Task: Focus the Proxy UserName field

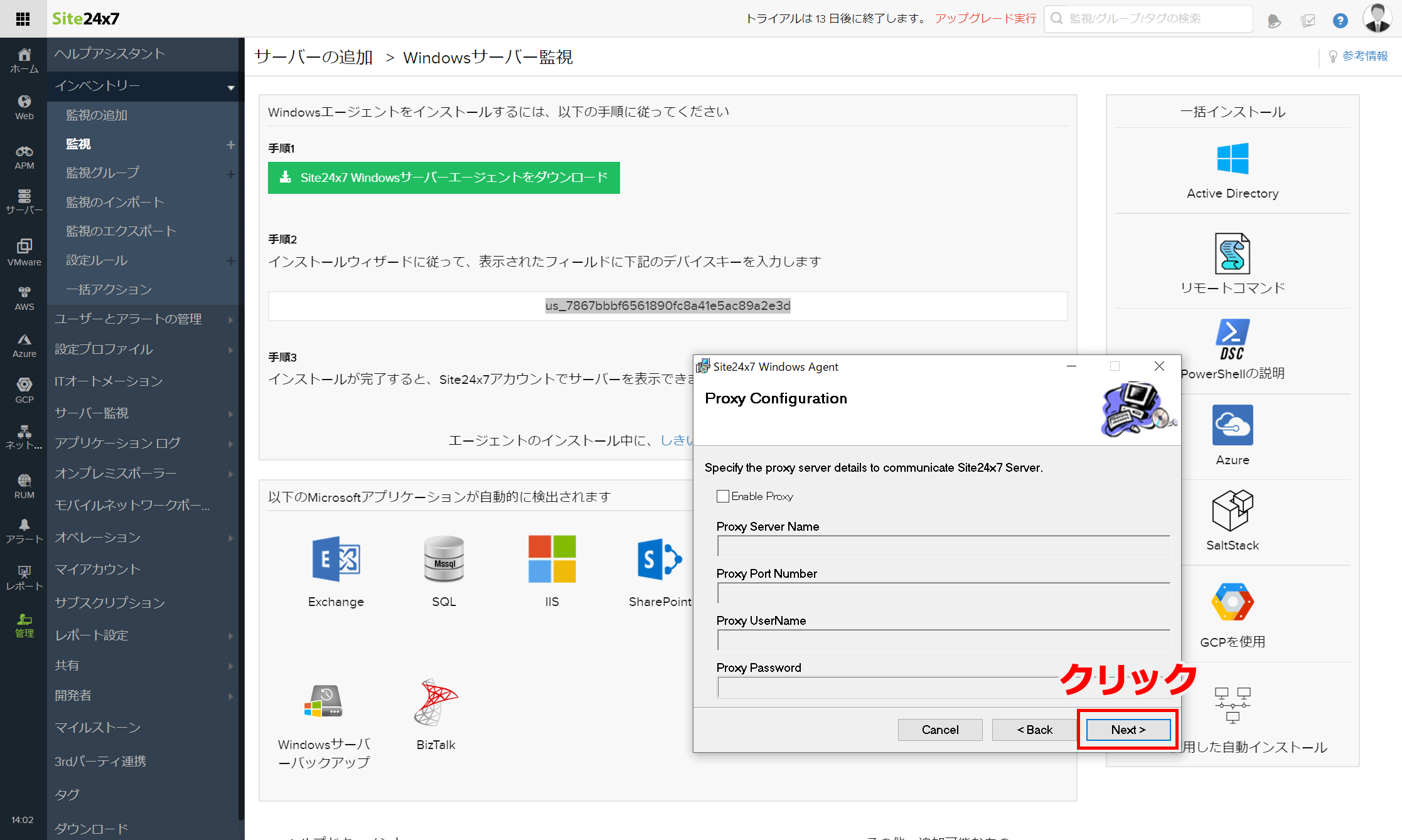Action: [943, 640]
